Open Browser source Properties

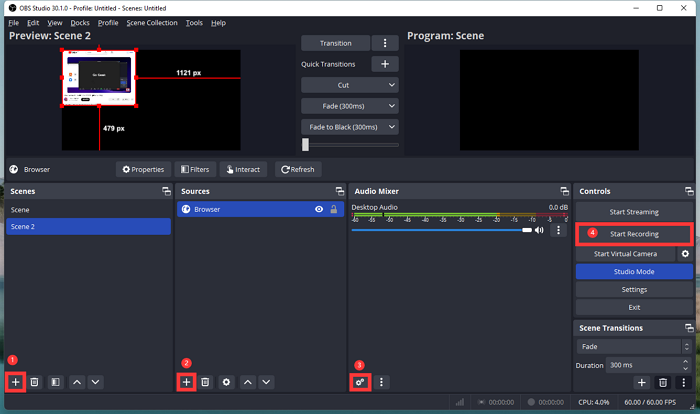[143, 169]
